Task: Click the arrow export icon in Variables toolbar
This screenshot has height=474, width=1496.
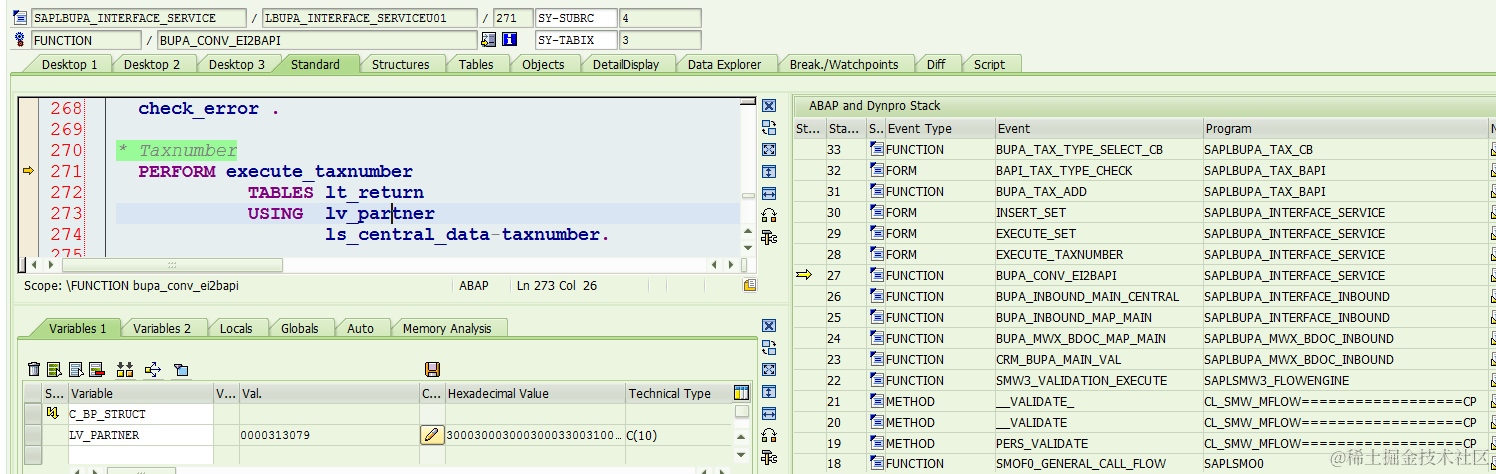Action: (x=153, y=370)
